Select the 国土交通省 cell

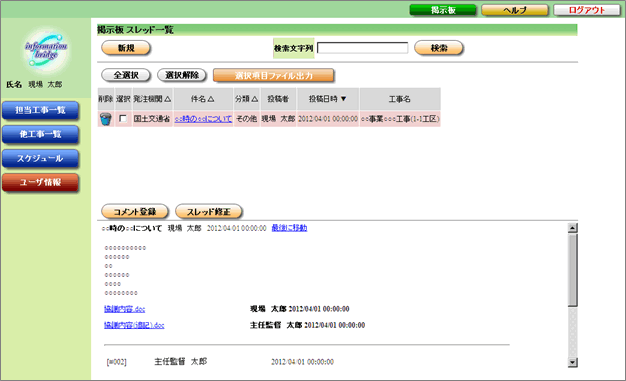pos(152,119)
